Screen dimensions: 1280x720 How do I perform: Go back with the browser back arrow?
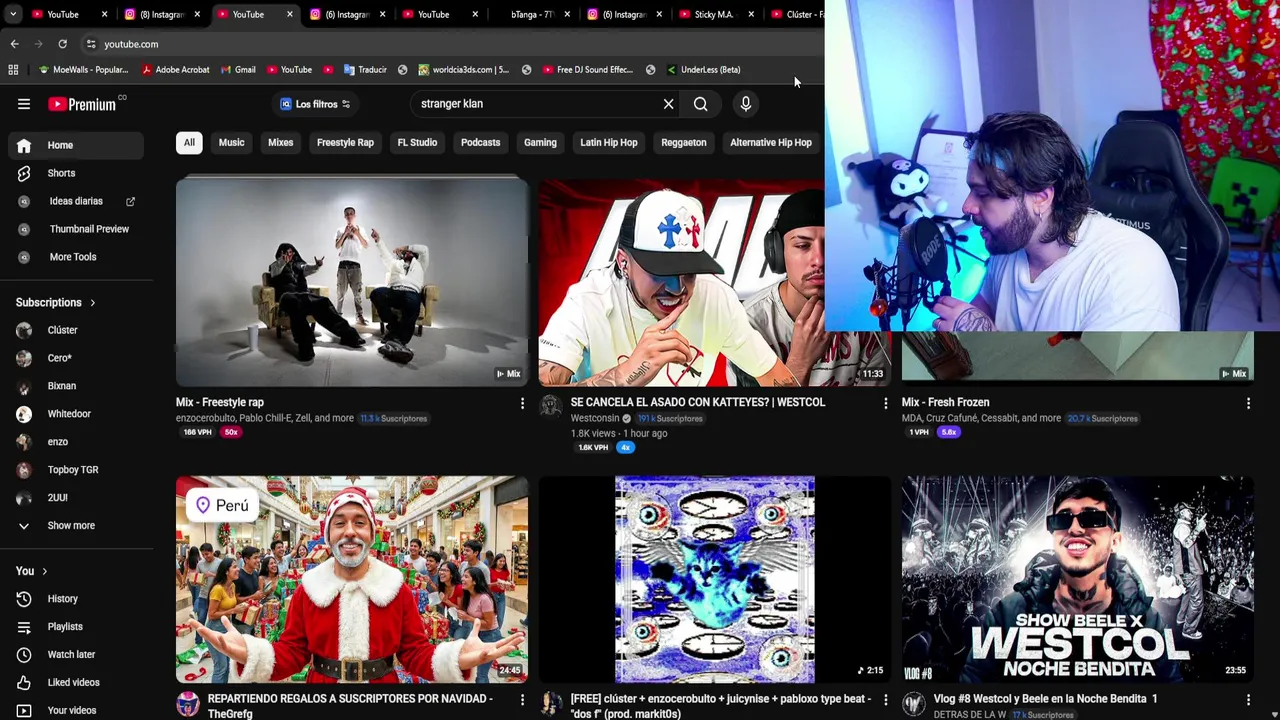point(14,44)
